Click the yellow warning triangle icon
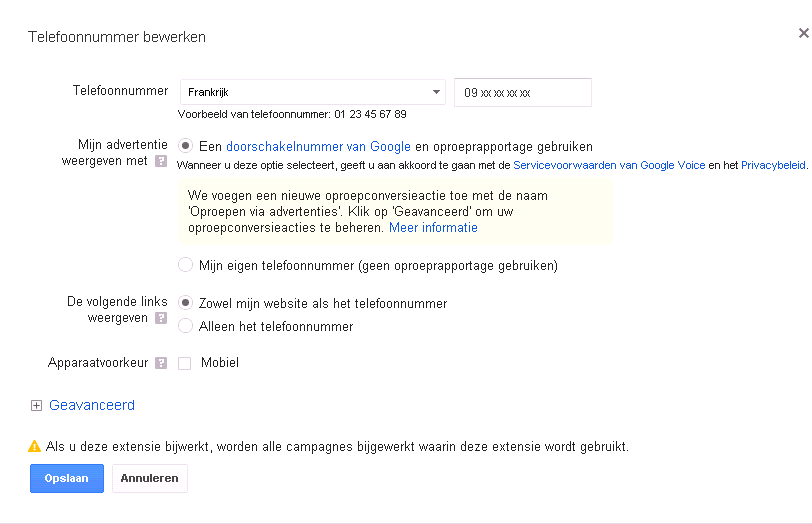The image size is (812, 524). tap(34, 446)
